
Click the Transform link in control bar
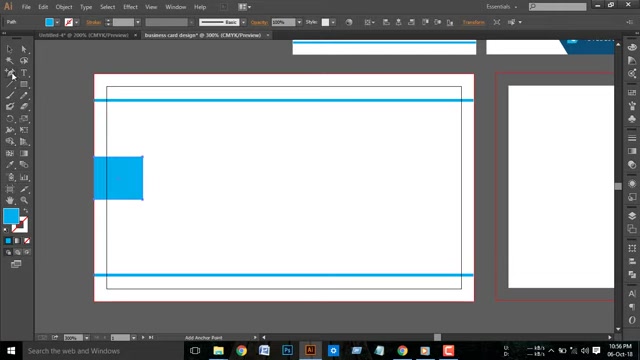coord(473,22)
